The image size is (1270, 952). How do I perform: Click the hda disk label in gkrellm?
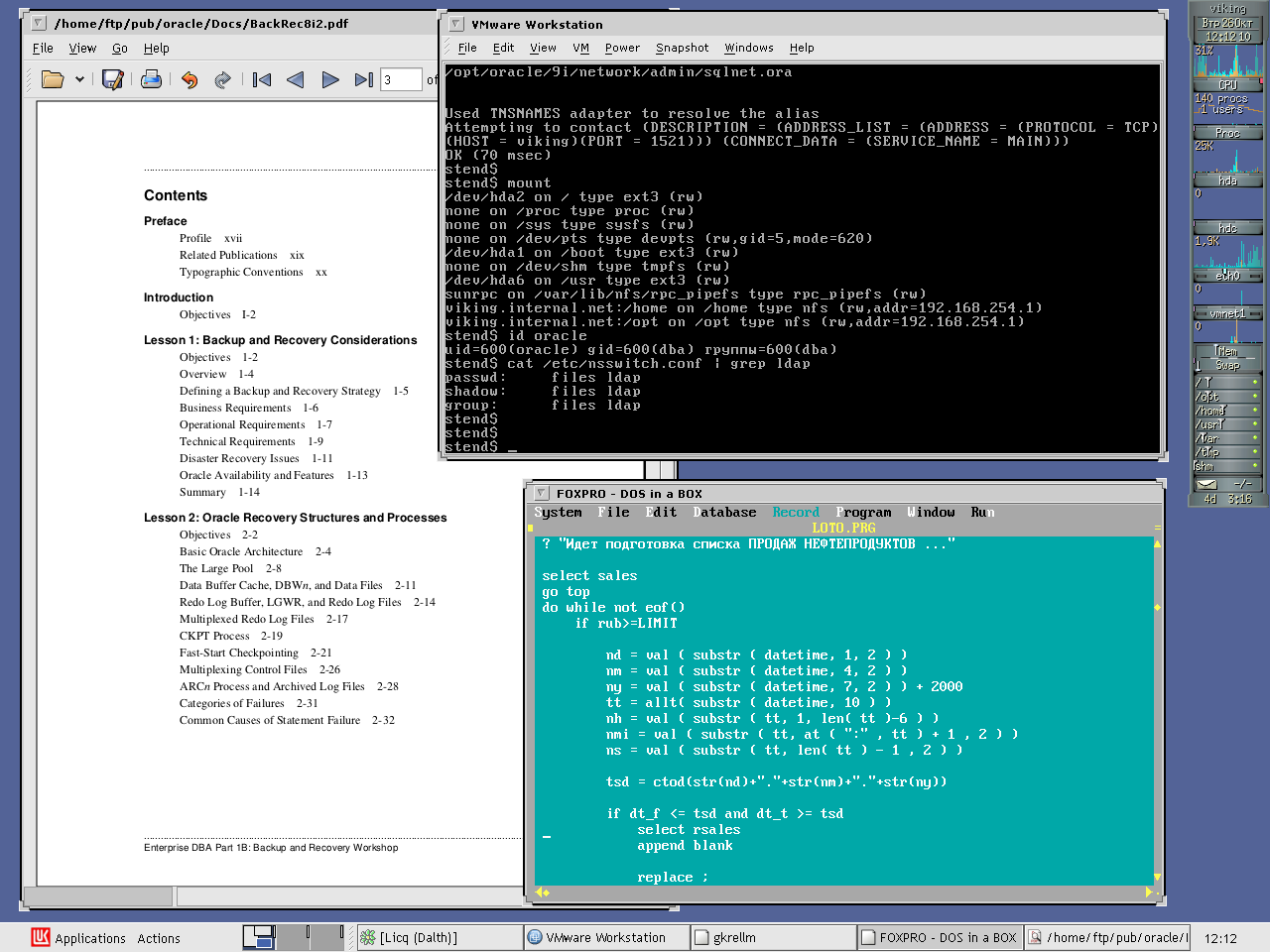point(1227,180)
